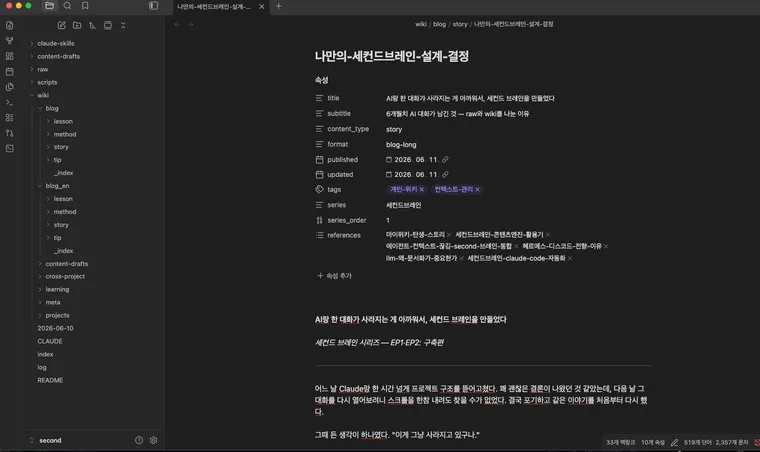Remove the 개인-위키 tag
Image resolution: width=760 pixels, height=452 pixels.
click(x=422, y=189)
